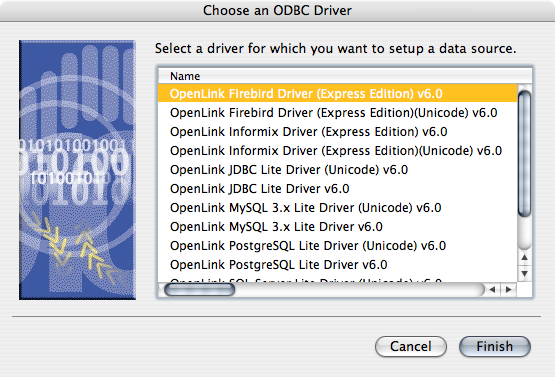This screenshot has width=555, height=377.
Task: Cancel the ODBC driver selection
Action: 411,346
